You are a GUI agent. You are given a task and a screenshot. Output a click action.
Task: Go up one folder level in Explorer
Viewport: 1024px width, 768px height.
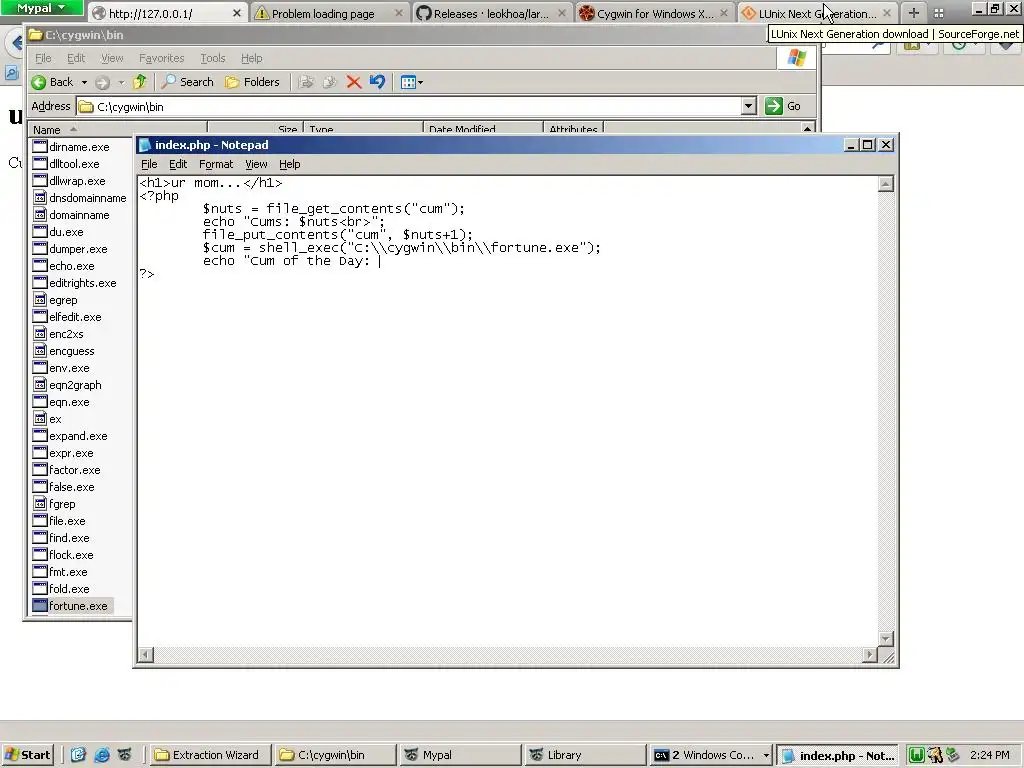(x=140, y=82)
